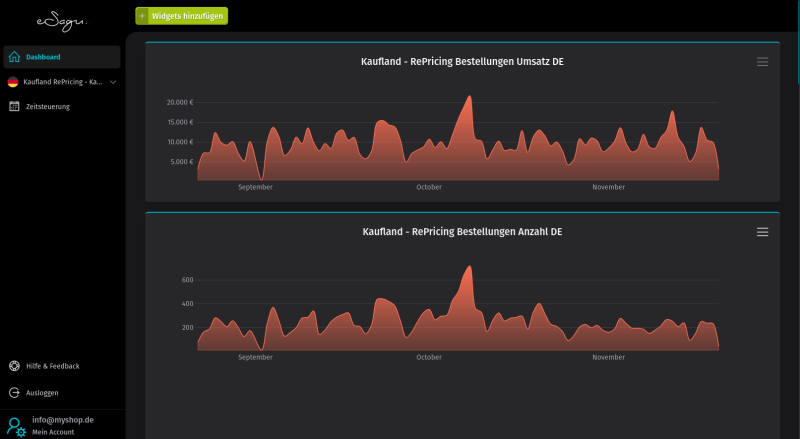
Task: Click November label in Umsatz chart
Action: (x=608, y=187)
